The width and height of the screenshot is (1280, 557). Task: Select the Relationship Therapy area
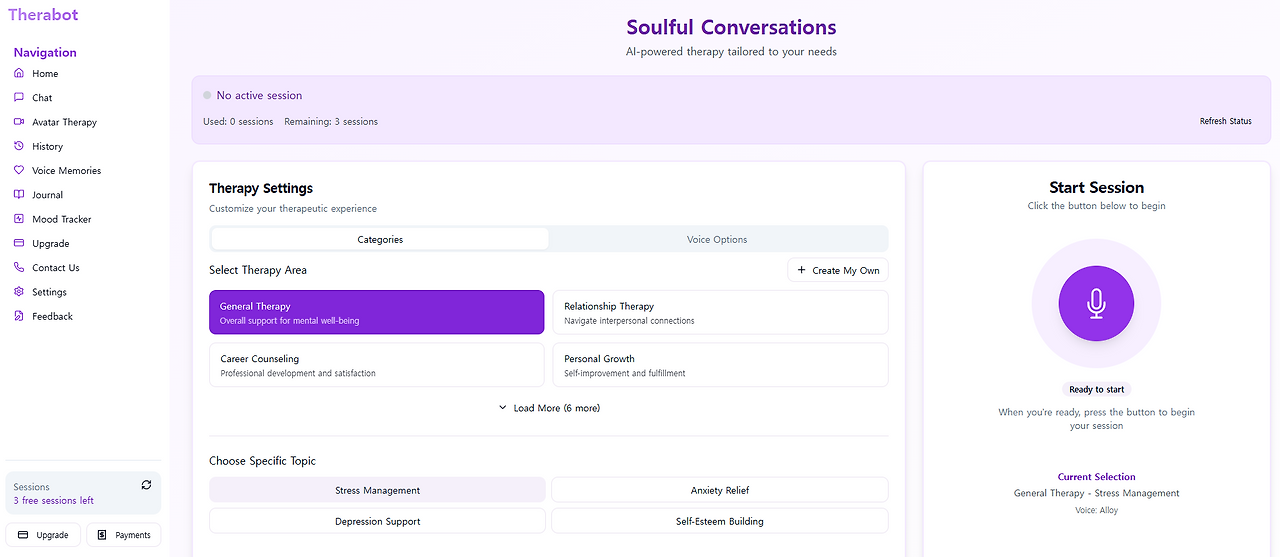[x=720, y=312]
